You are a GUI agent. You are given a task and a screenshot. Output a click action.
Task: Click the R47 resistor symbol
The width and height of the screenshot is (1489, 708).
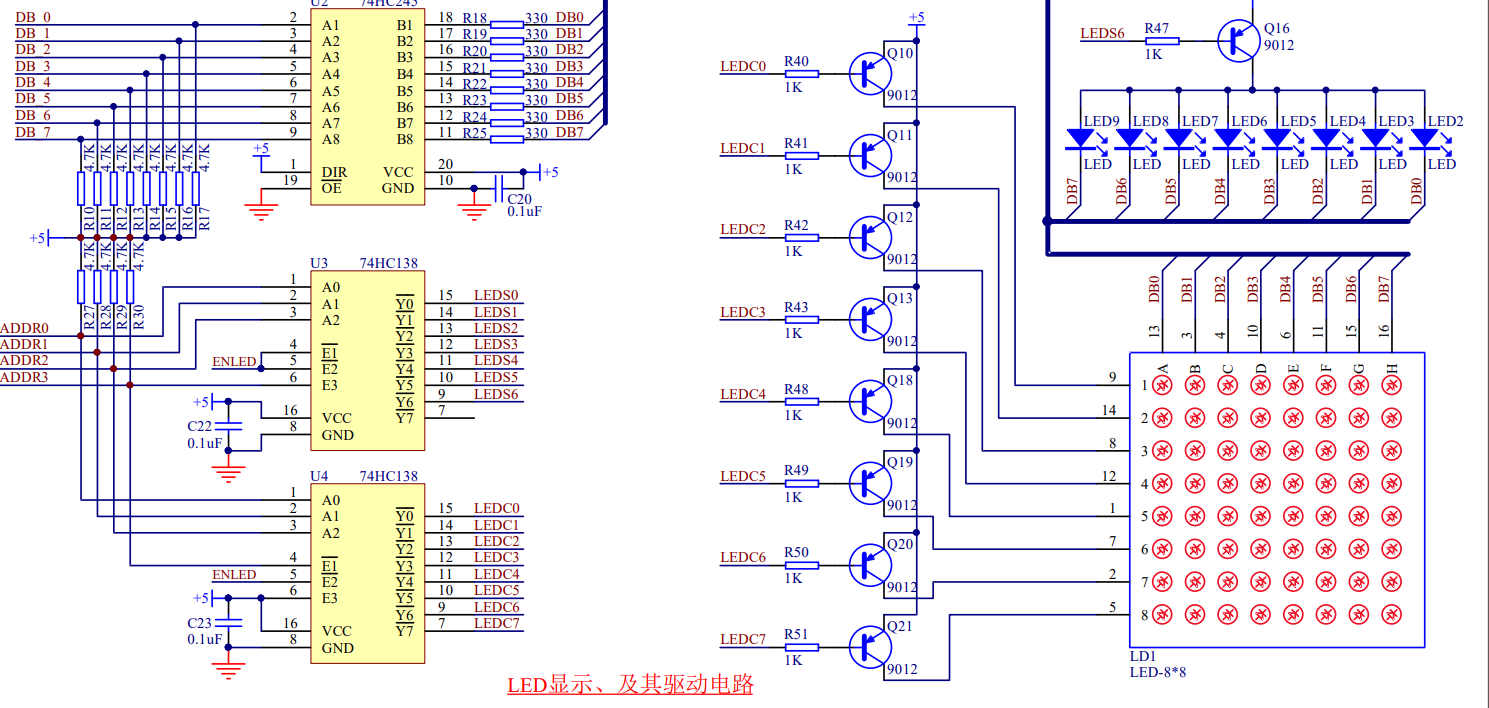click(1163, 41)
